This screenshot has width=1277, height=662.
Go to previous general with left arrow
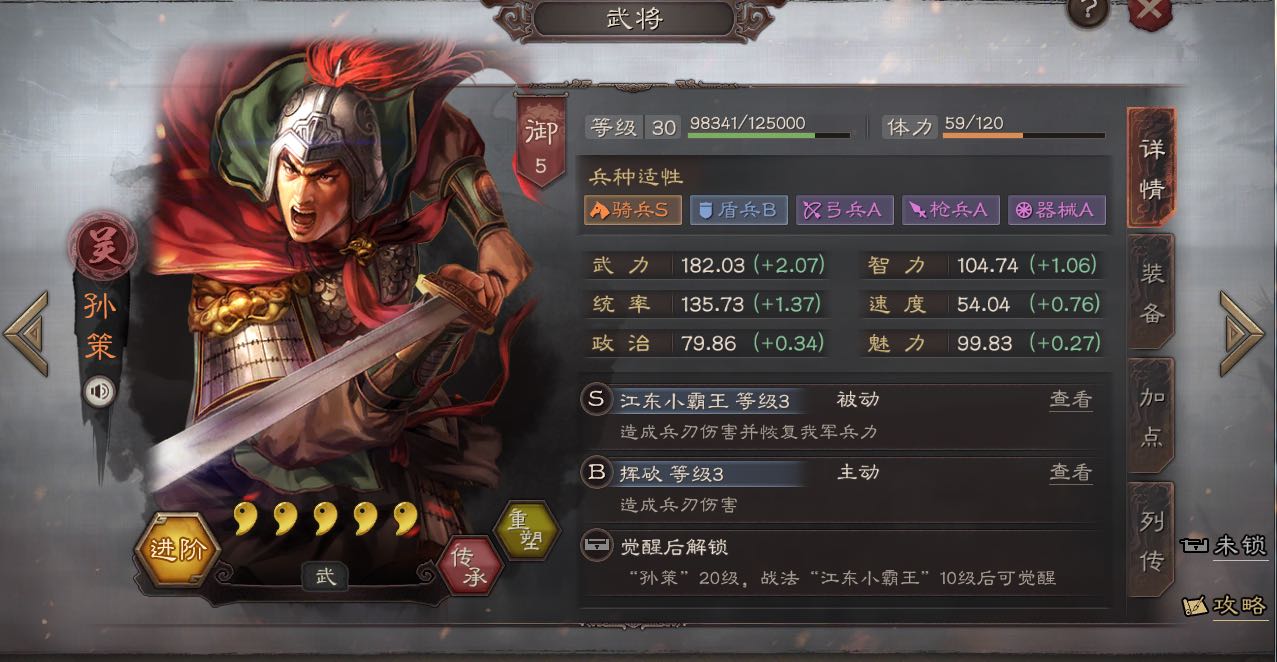coord(27,333)
